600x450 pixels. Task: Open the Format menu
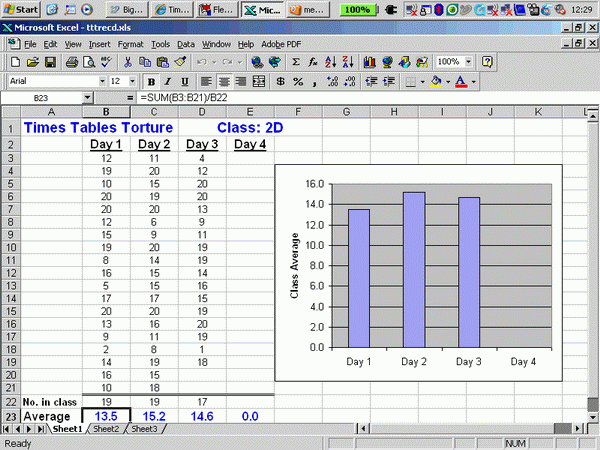pos(130,44)
